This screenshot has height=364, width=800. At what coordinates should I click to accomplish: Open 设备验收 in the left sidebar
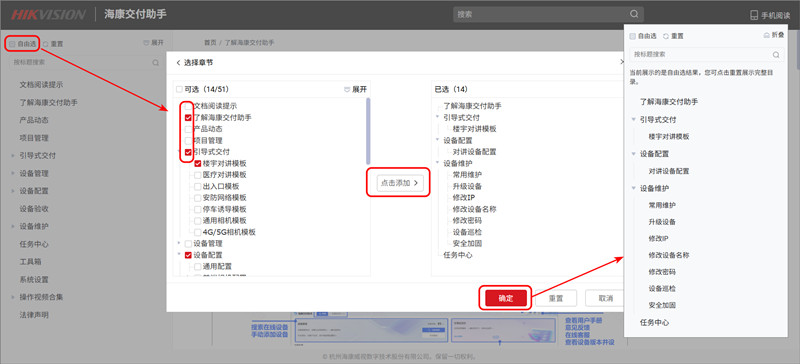coord(34,209)
